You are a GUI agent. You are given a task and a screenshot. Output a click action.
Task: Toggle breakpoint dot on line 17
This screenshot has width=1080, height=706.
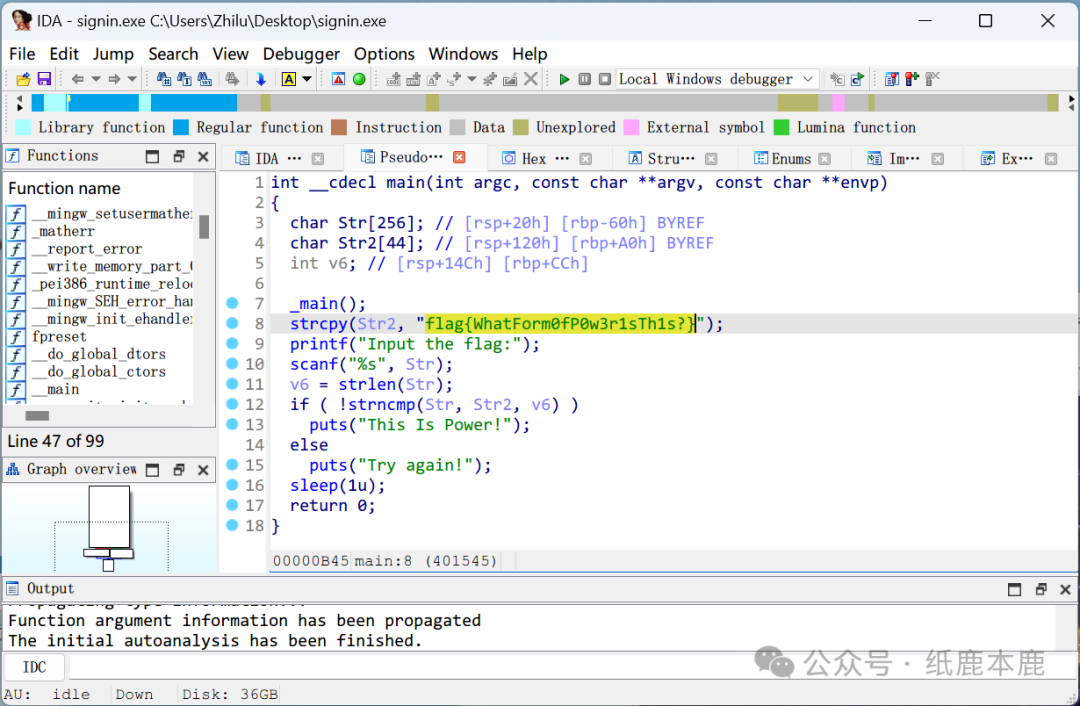[232, 505]
